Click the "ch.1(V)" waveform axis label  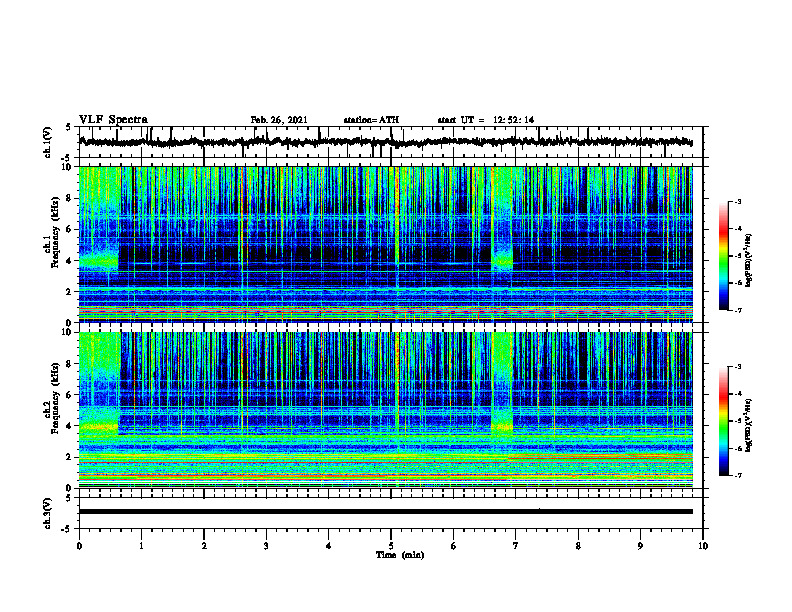point(48,142)
